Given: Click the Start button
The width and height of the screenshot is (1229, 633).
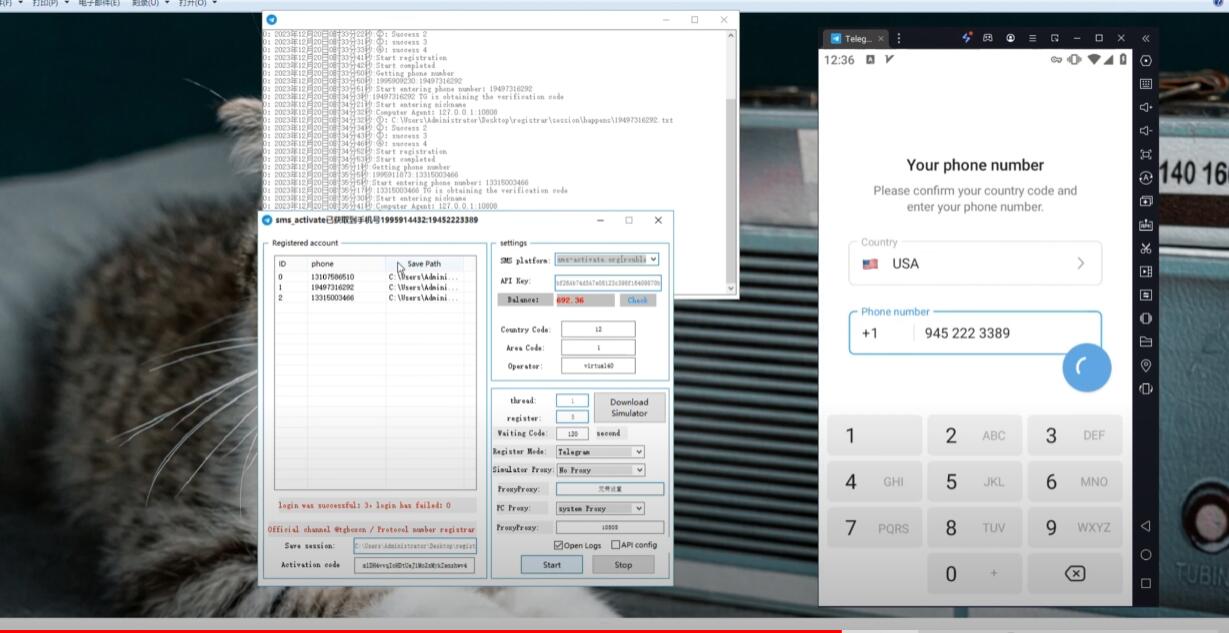Looking at the screenshot, I should (552, 565).
